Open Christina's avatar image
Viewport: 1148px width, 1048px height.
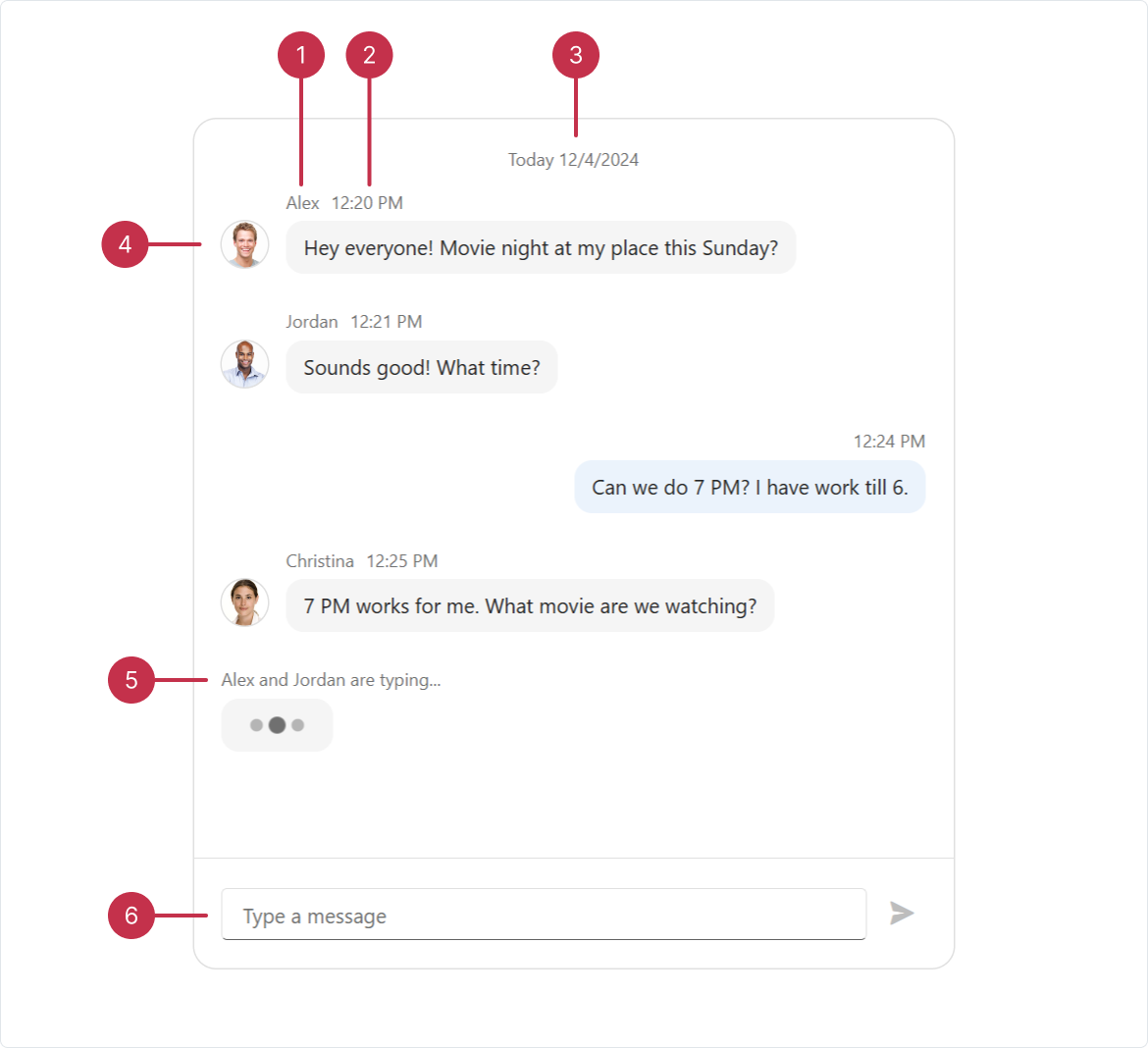pyautogui.click(x=244, y=602)
